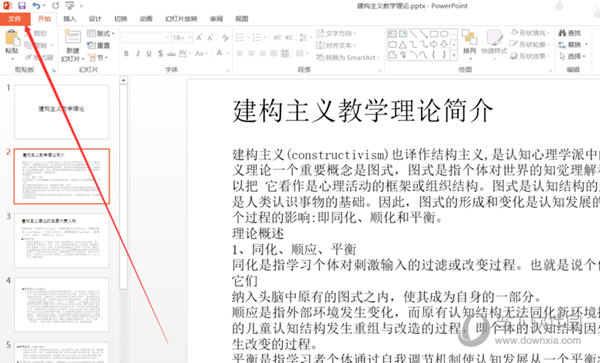The height and width of the screenshot is (363, 600).
Task: Open 形状填充 (Shape Fill) color option
Action: pyautogui.click(x=531, y=33)
